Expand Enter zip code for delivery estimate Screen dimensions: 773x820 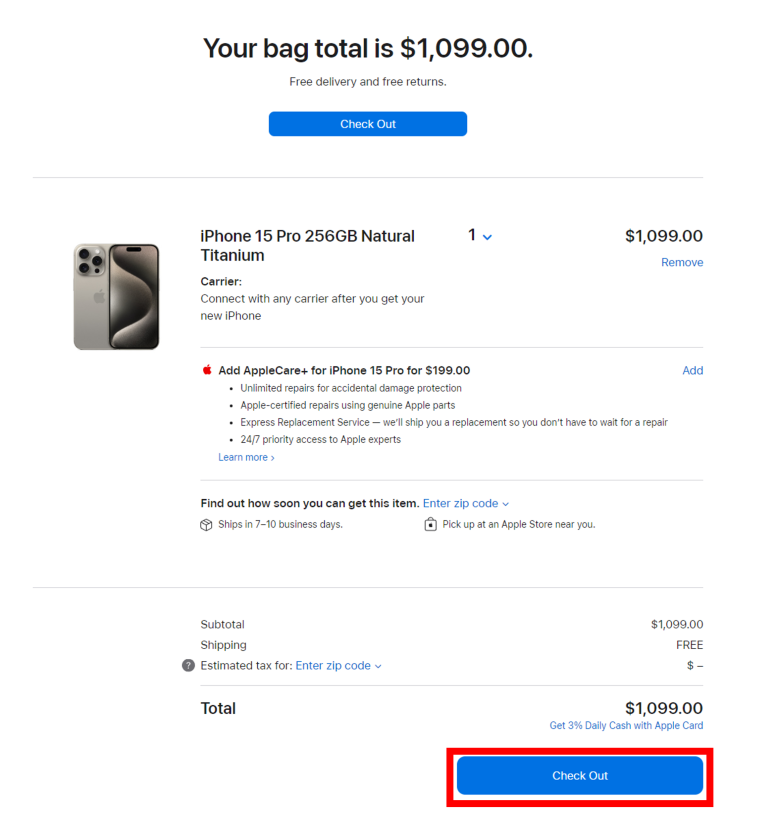(465, 504)
